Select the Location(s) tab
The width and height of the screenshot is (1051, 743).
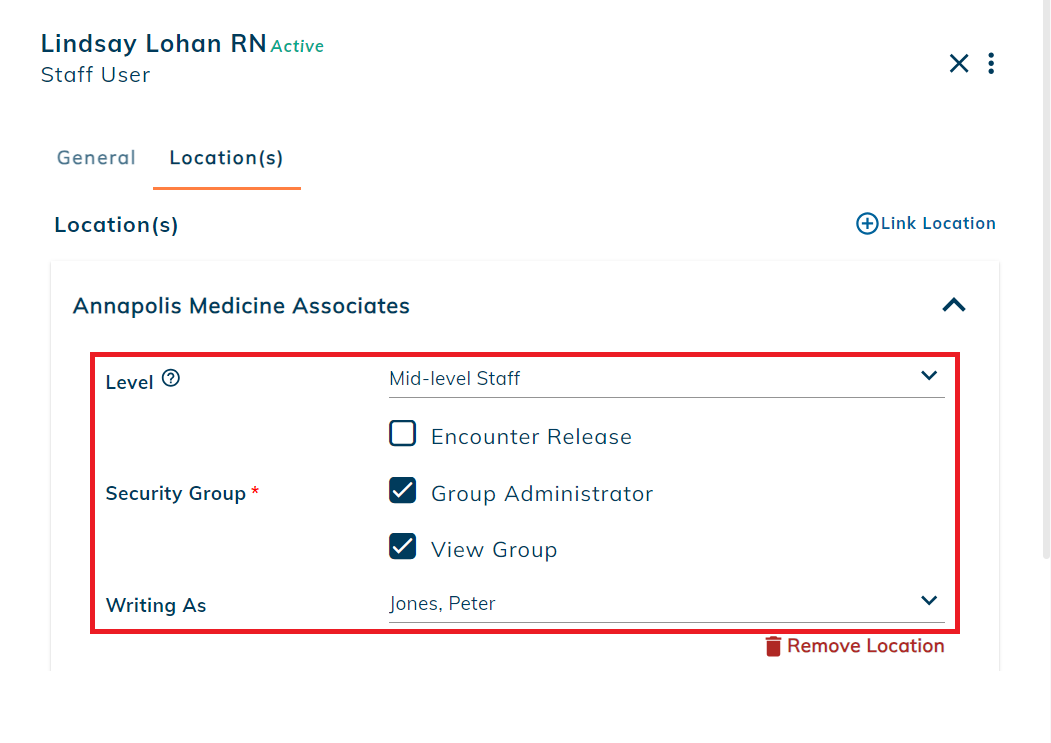(227, 158)
